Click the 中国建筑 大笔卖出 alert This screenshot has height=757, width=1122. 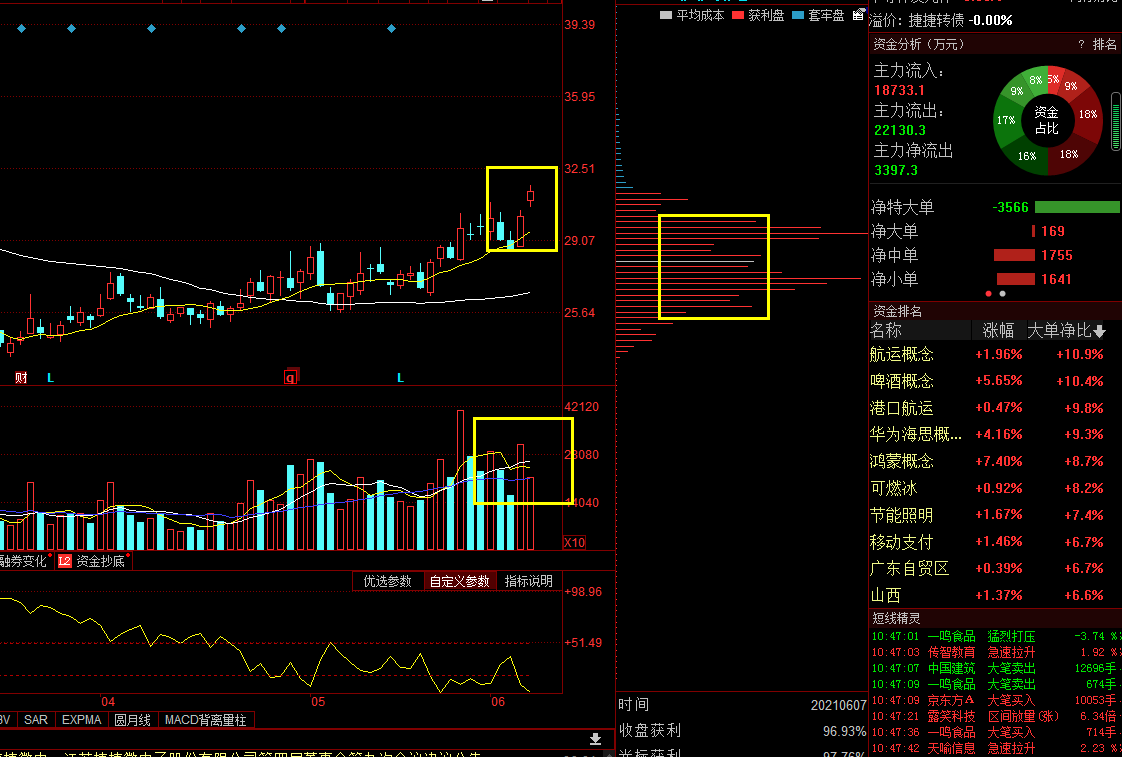click(x=995, y=668)
